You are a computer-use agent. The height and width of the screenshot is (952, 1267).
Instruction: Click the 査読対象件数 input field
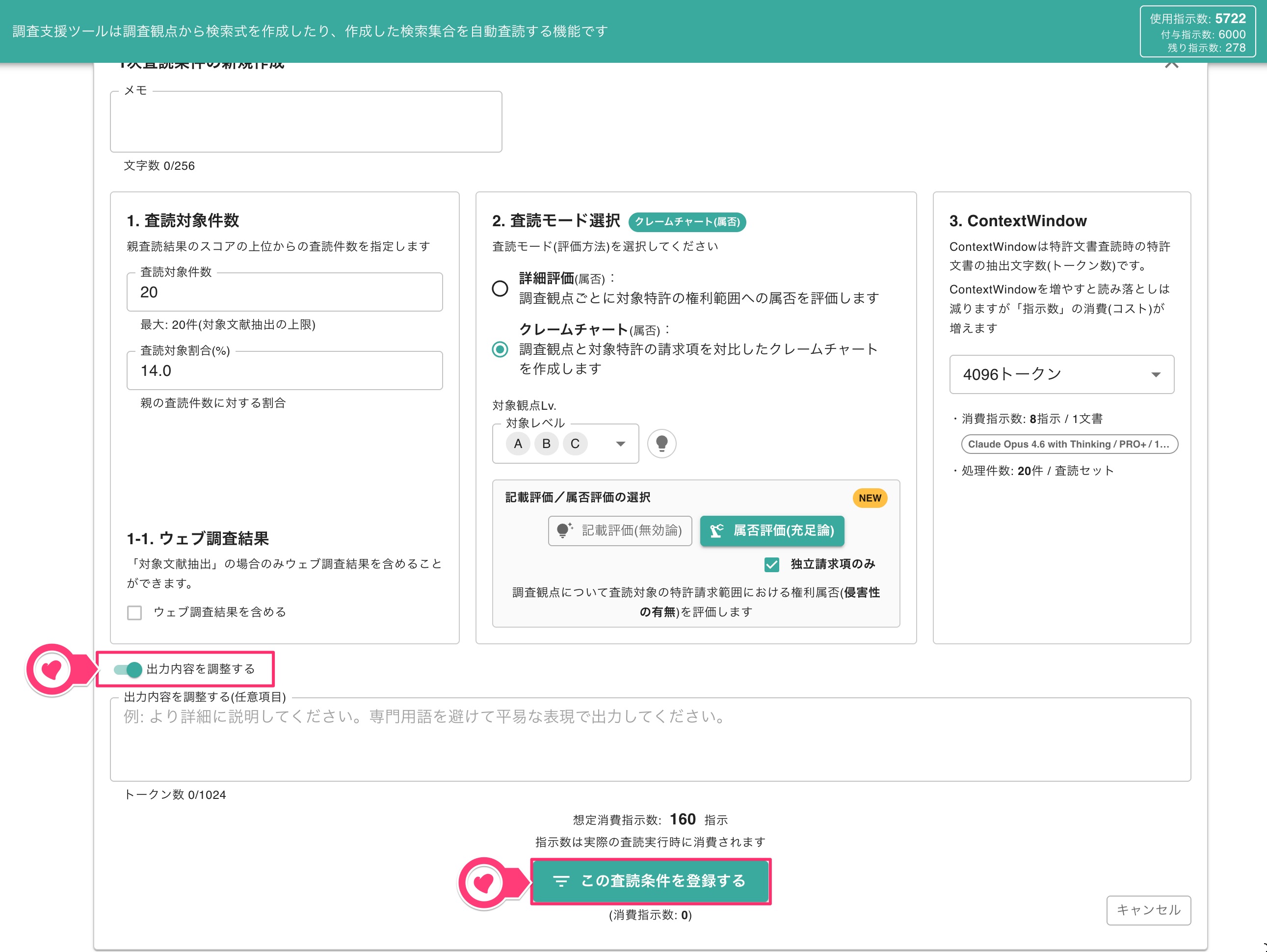(285, 292)
